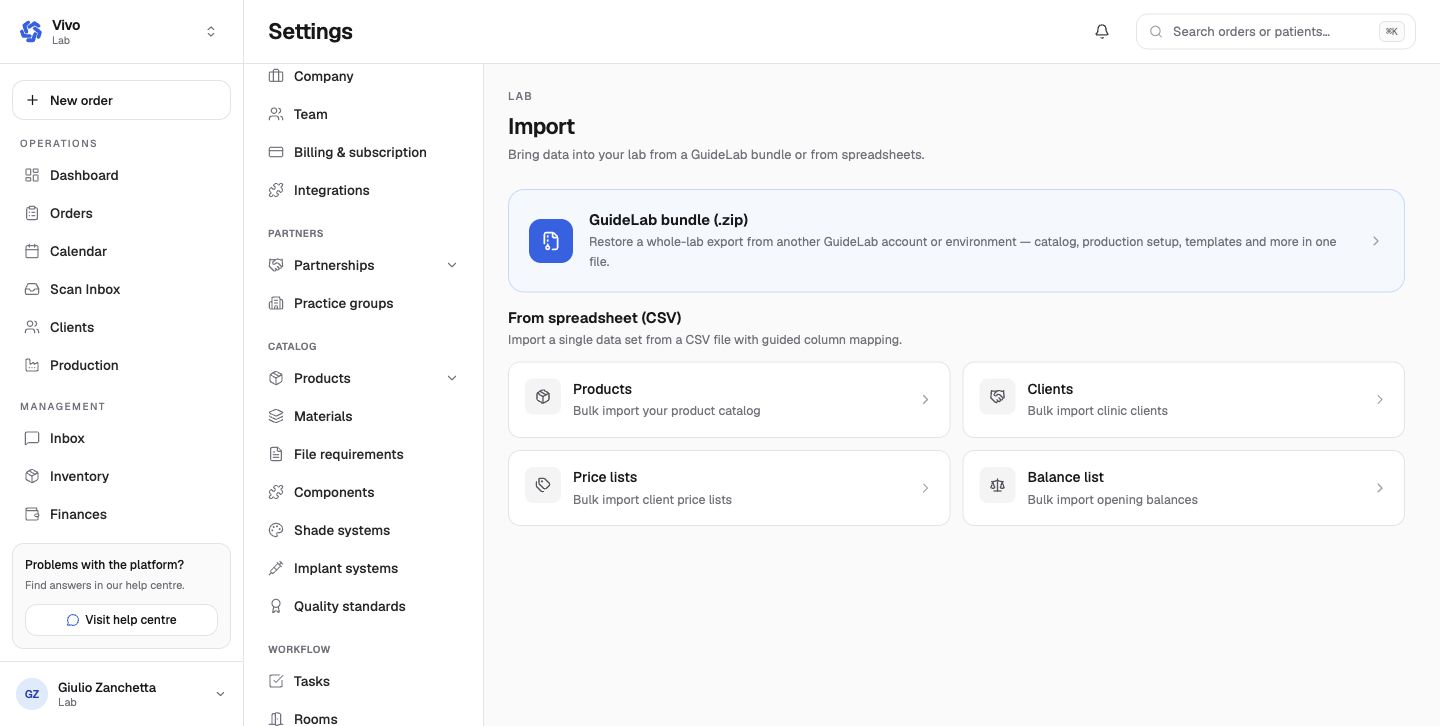
Task: Click the Company building icon
Action: (x=276, y=76)
